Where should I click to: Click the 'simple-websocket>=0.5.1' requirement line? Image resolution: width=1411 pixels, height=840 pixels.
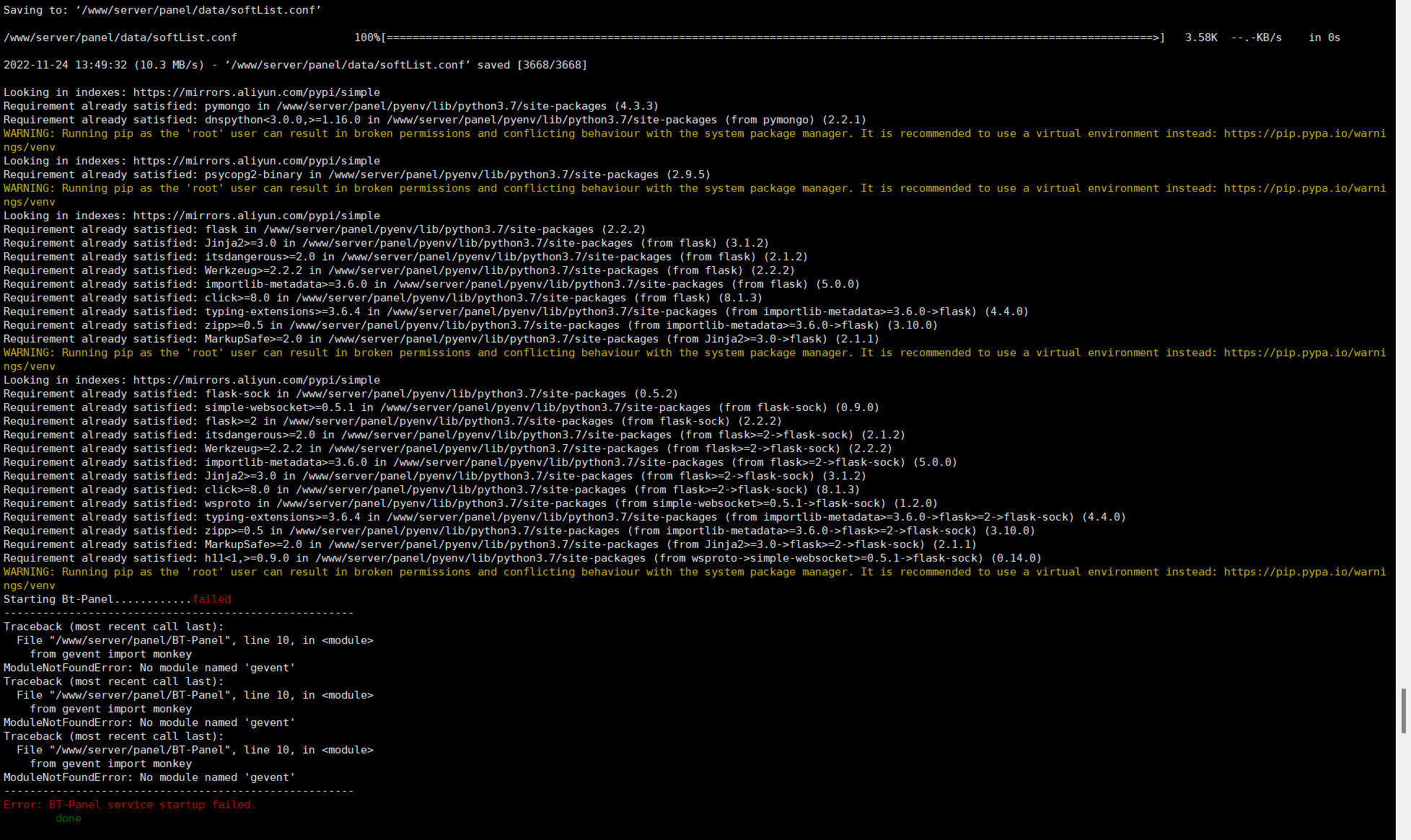click(441, 407)
